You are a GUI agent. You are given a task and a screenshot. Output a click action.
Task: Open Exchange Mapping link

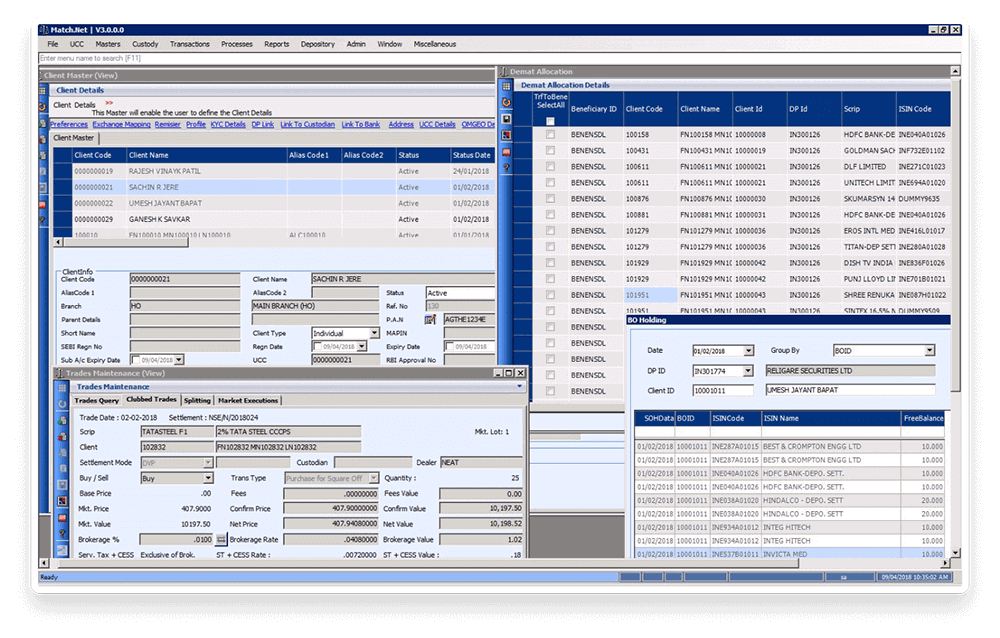[121, 124]
